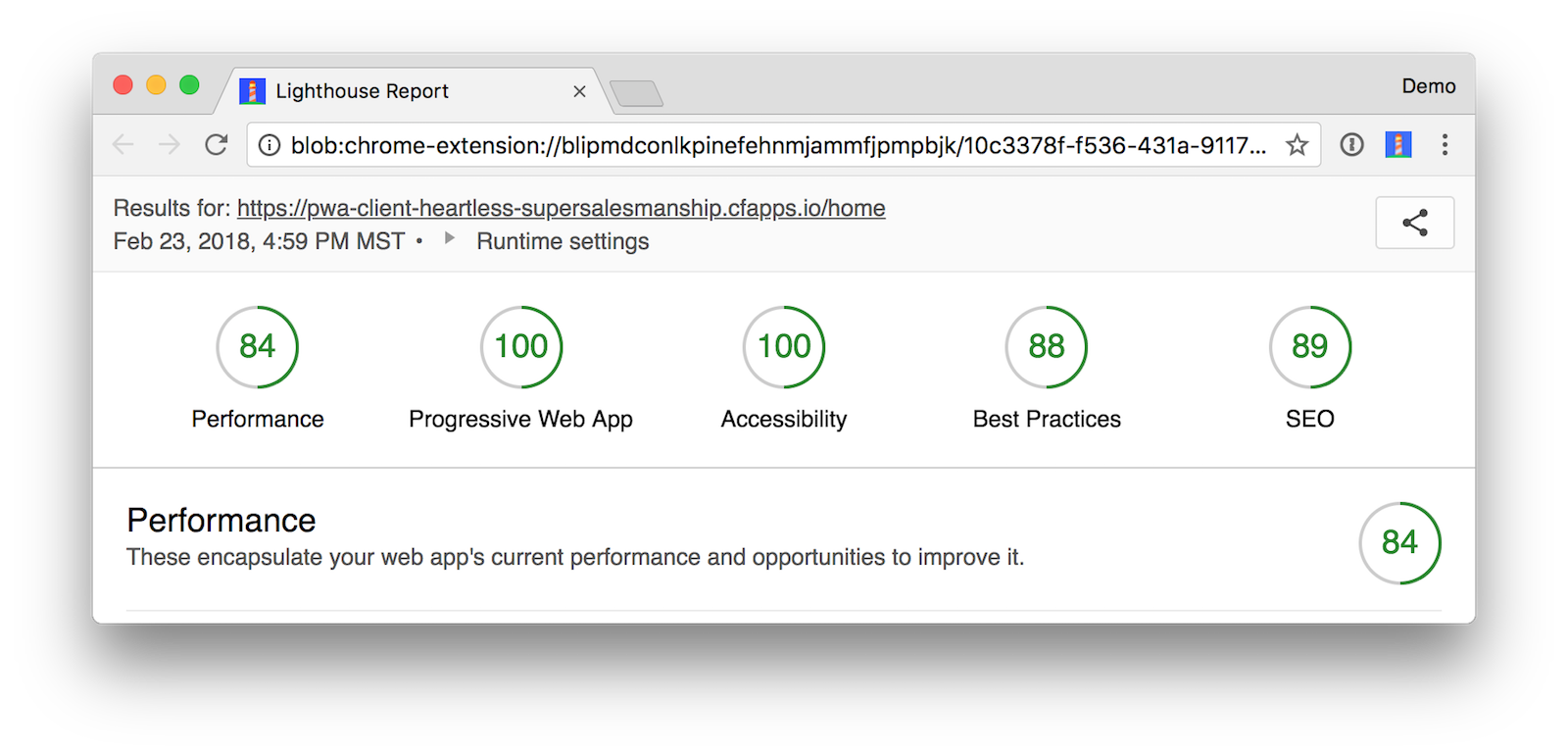Reload the Lighthouse report page
The image size is (1568, 756).
pos(217,145)
